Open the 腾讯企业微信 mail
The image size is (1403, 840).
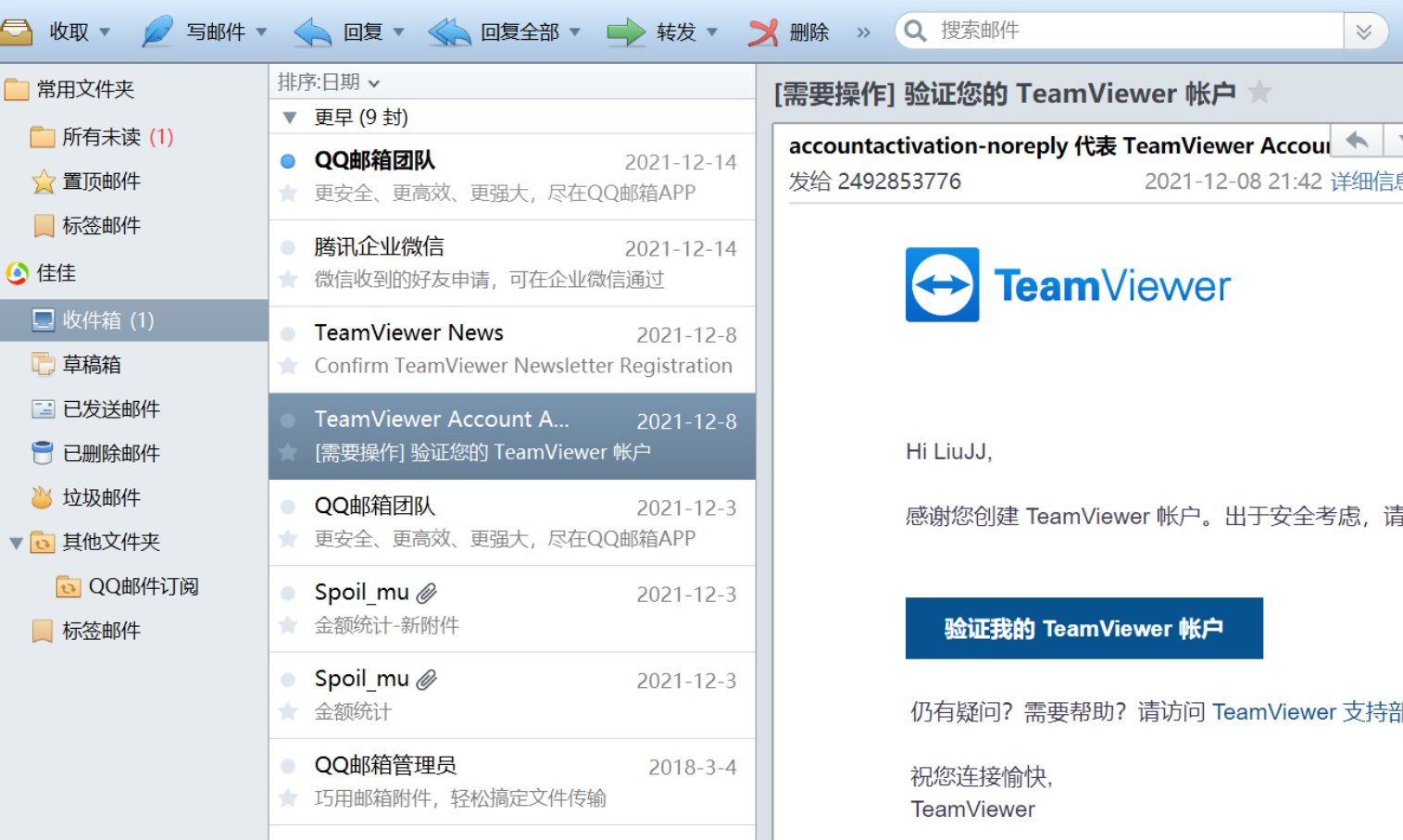click(512, 263)
